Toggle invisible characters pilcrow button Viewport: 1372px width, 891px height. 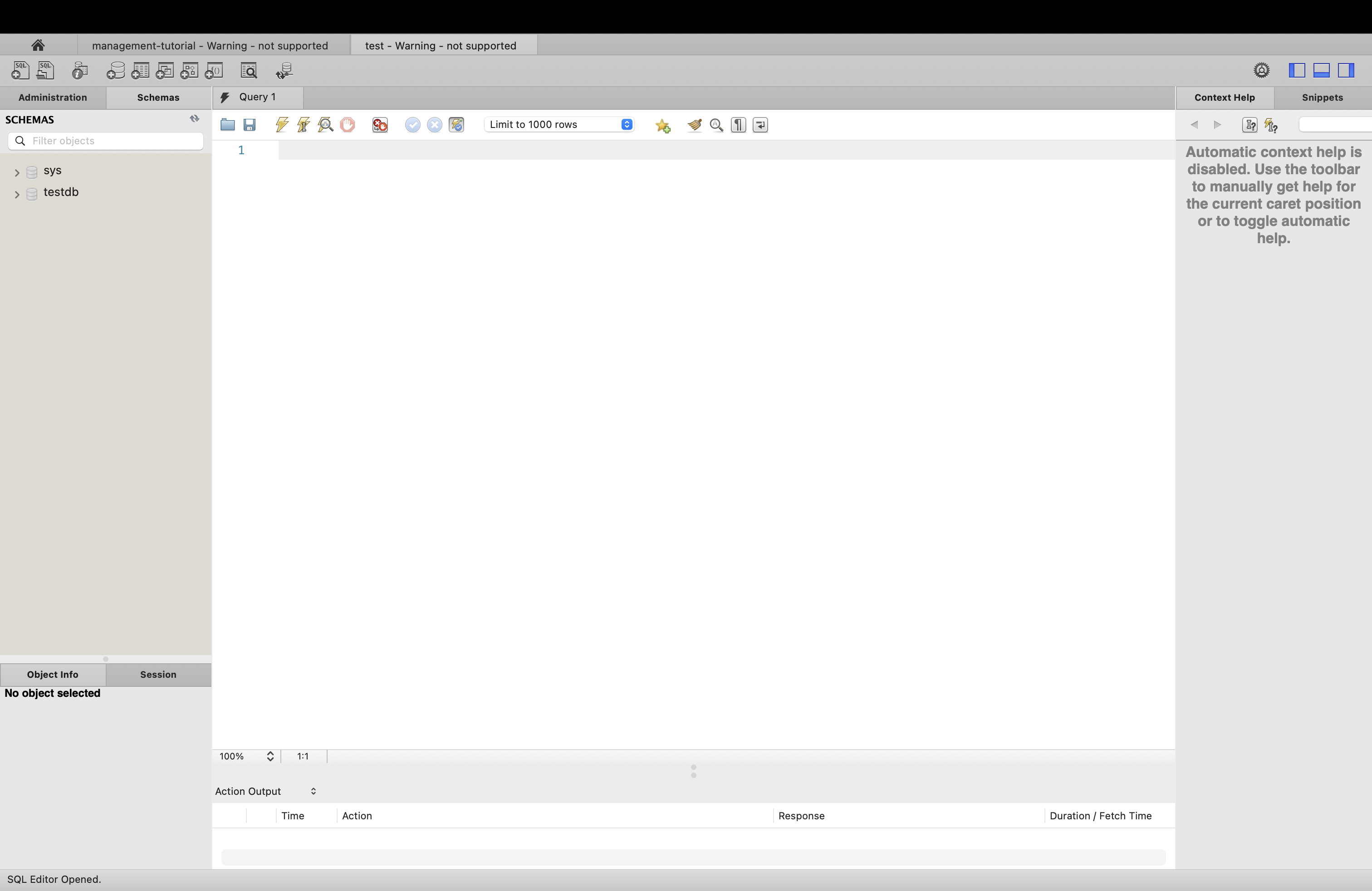738,124
